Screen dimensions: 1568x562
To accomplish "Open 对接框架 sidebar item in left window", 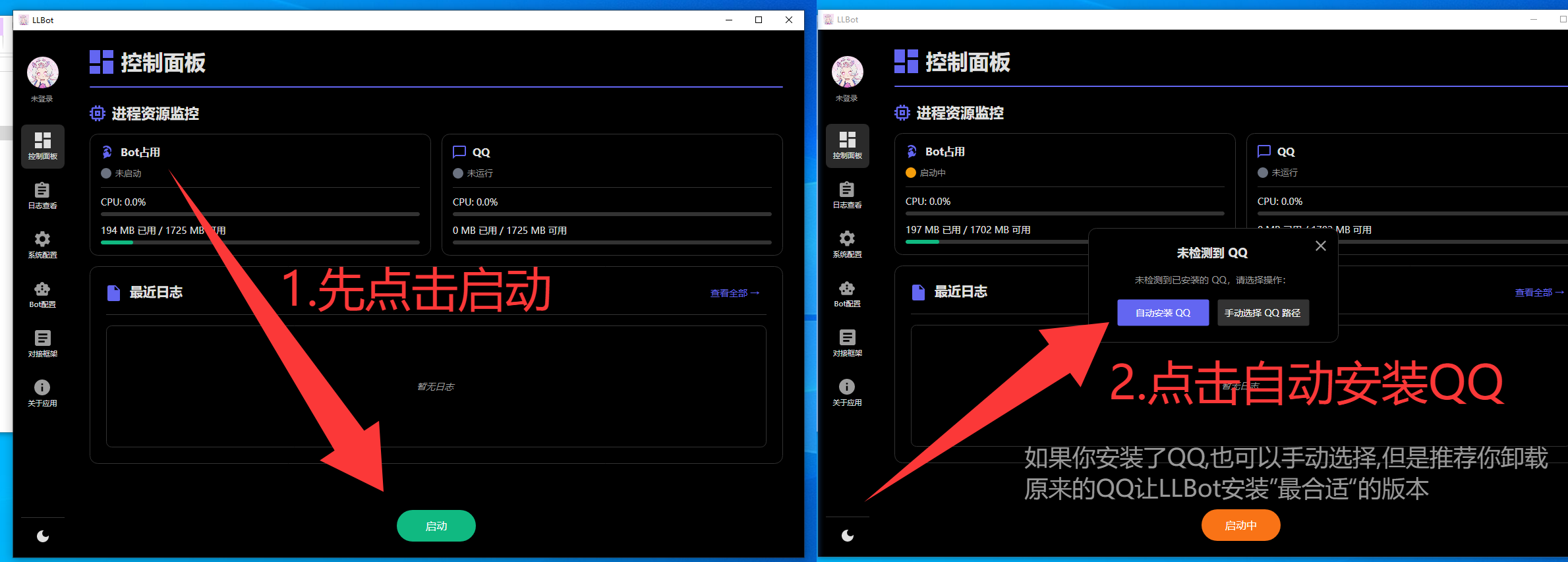I will click(x=43, y=344).
